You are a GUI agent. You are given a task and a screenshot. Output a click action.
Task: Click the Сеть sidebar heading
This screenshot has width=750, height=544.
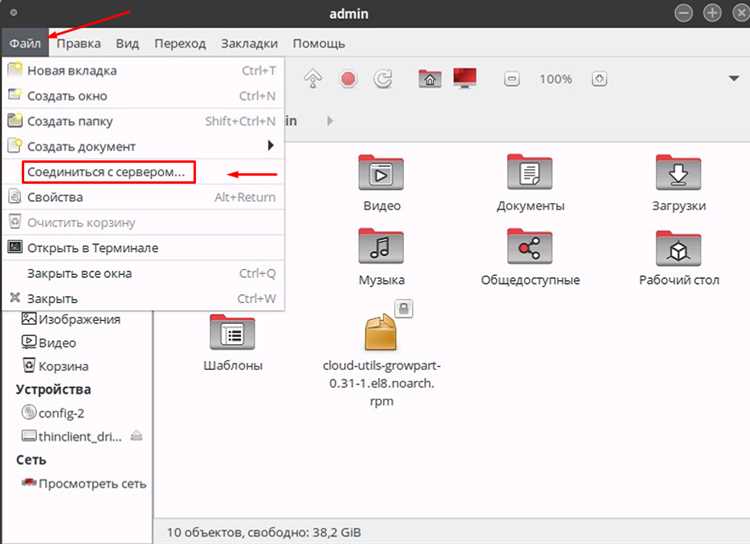31,460
